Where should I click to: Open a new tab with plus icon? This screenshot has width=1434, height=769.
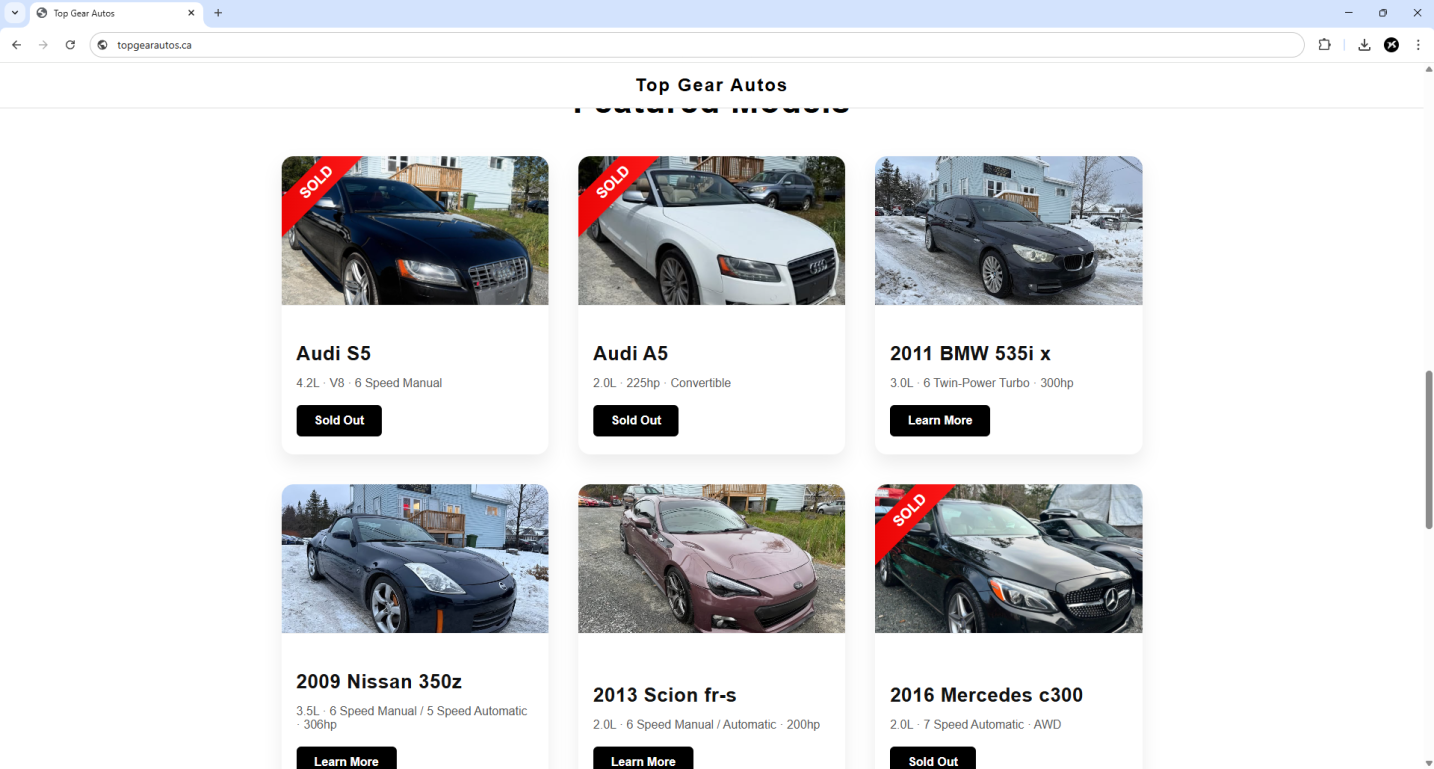pos(218,13)
